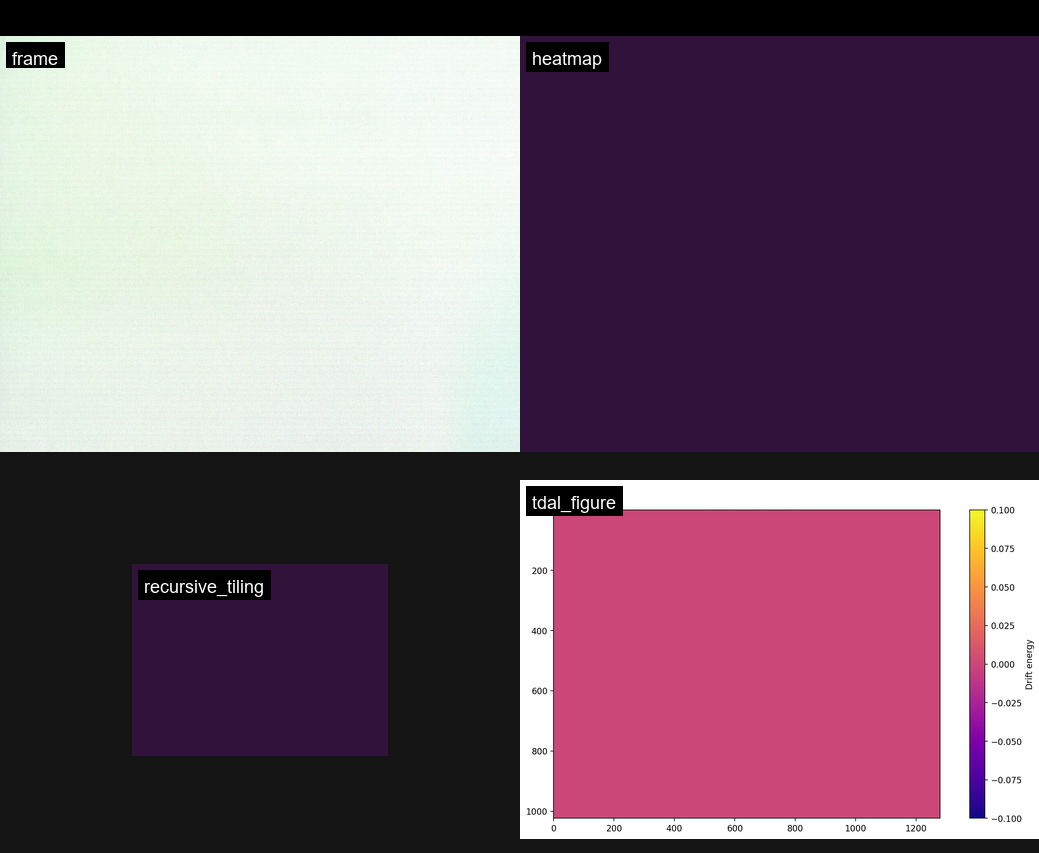Click the "tdal_figure" label

coord(573,502)
